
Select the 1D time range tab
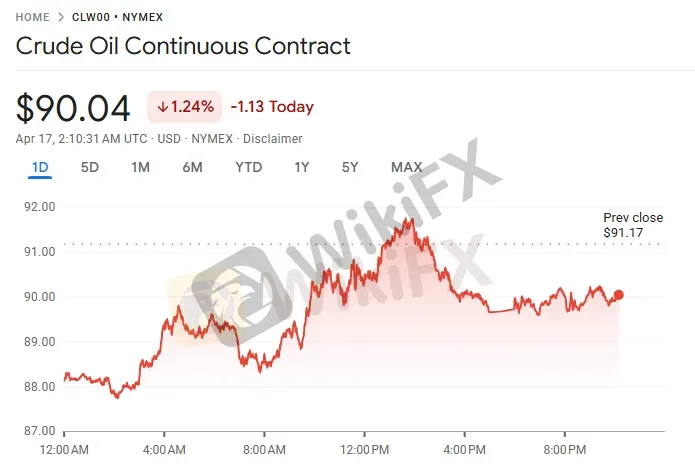40,167
